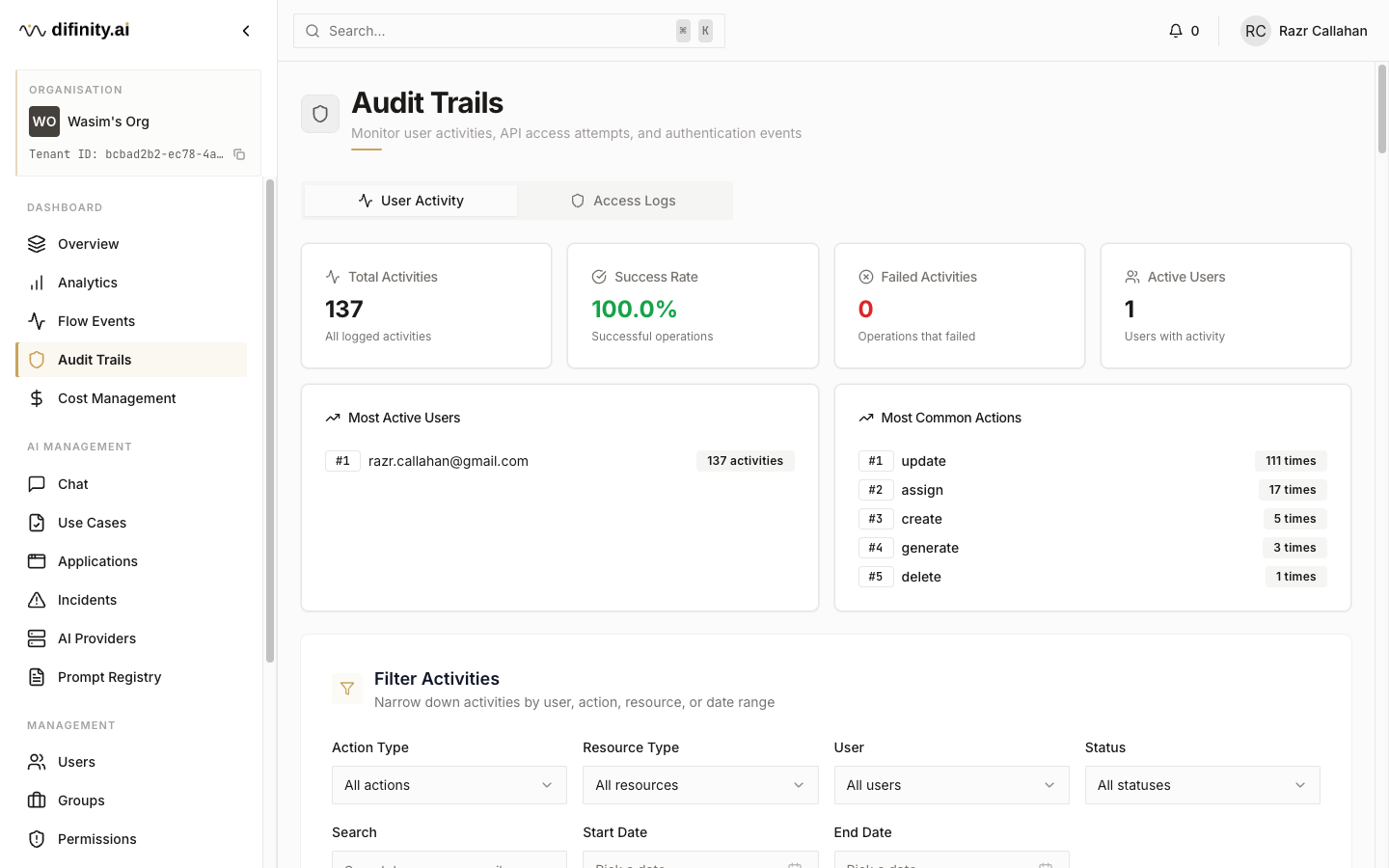Viewport: 1389px width, 868px height.
Task: Click the AI Providers server icon
Action: (37, 638)
